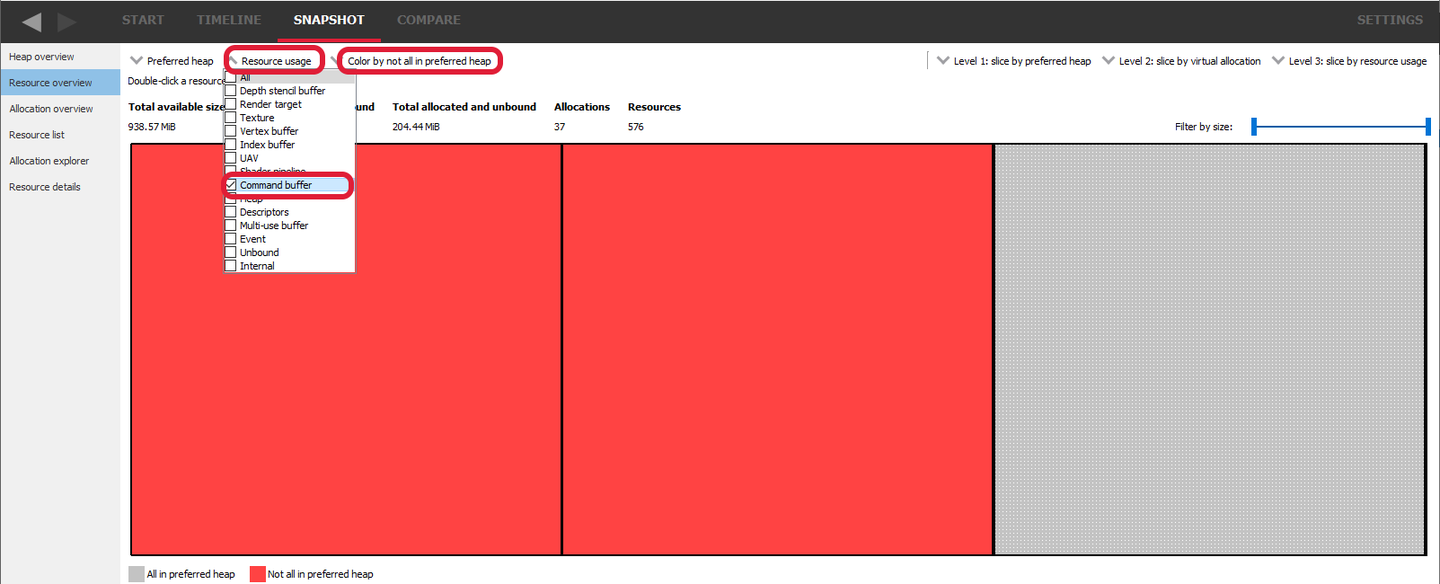Check the Vertex buffer option
Viewport: 1440px width, 584px height.
click(x=230, y=130)
